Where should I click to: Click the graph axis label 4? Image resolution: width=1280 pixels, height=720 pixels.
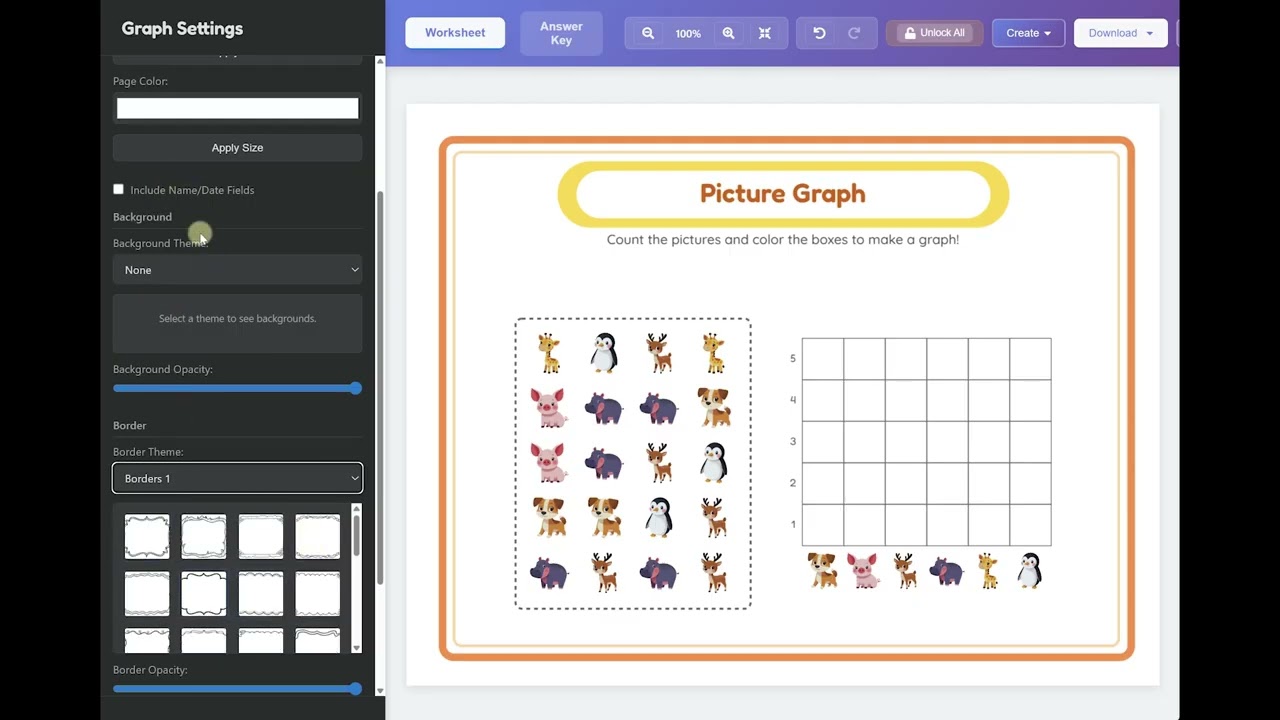pyautogui.click(x=793, y=400)
